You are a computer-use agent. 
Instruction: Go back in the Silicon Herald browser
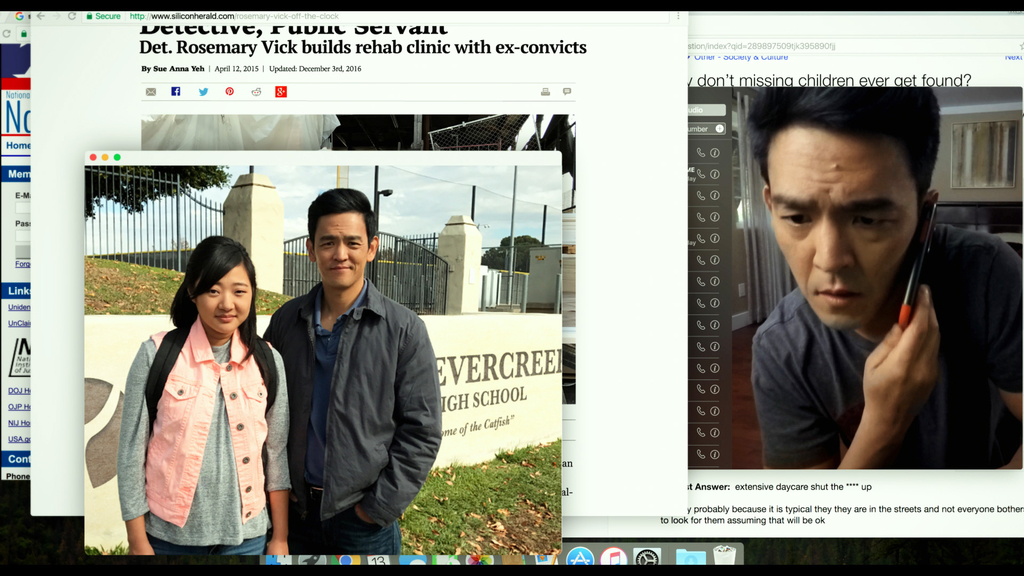pos(40,16)
